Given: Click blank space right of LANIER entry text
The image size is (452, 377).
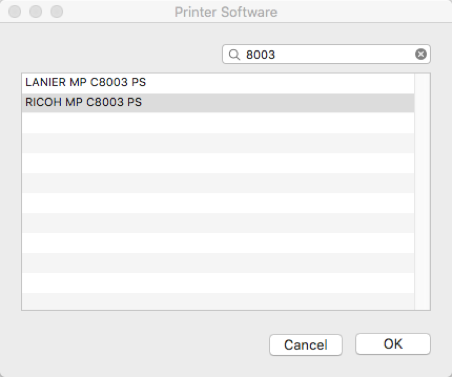Looking at the screenshot, I should (280, 83).
